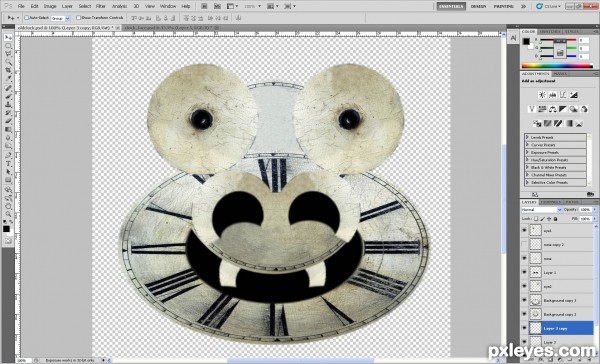Open the Analysis menu
The width and height of the screenshot is (600, 364).
[119, 7]
